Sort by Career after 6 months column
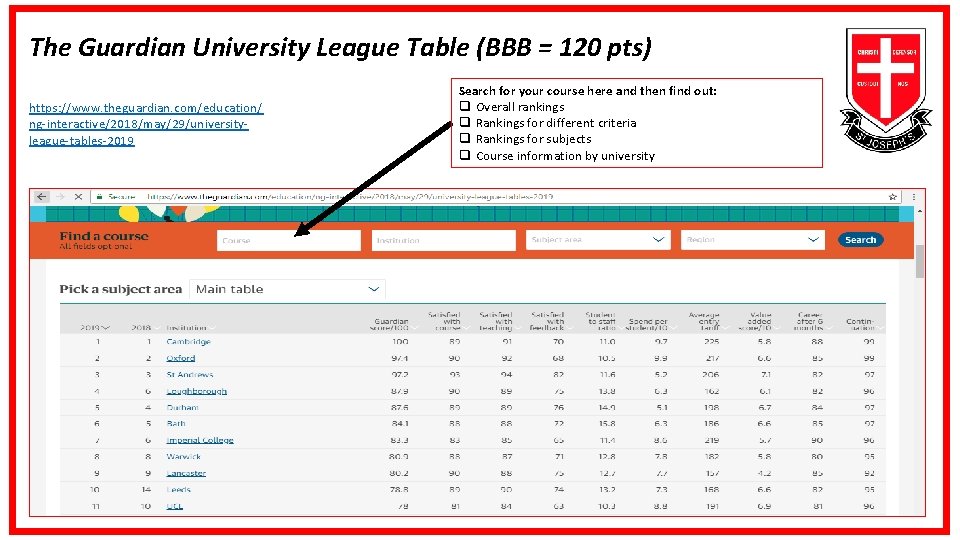Screen dimensions: 960x540 811,321
